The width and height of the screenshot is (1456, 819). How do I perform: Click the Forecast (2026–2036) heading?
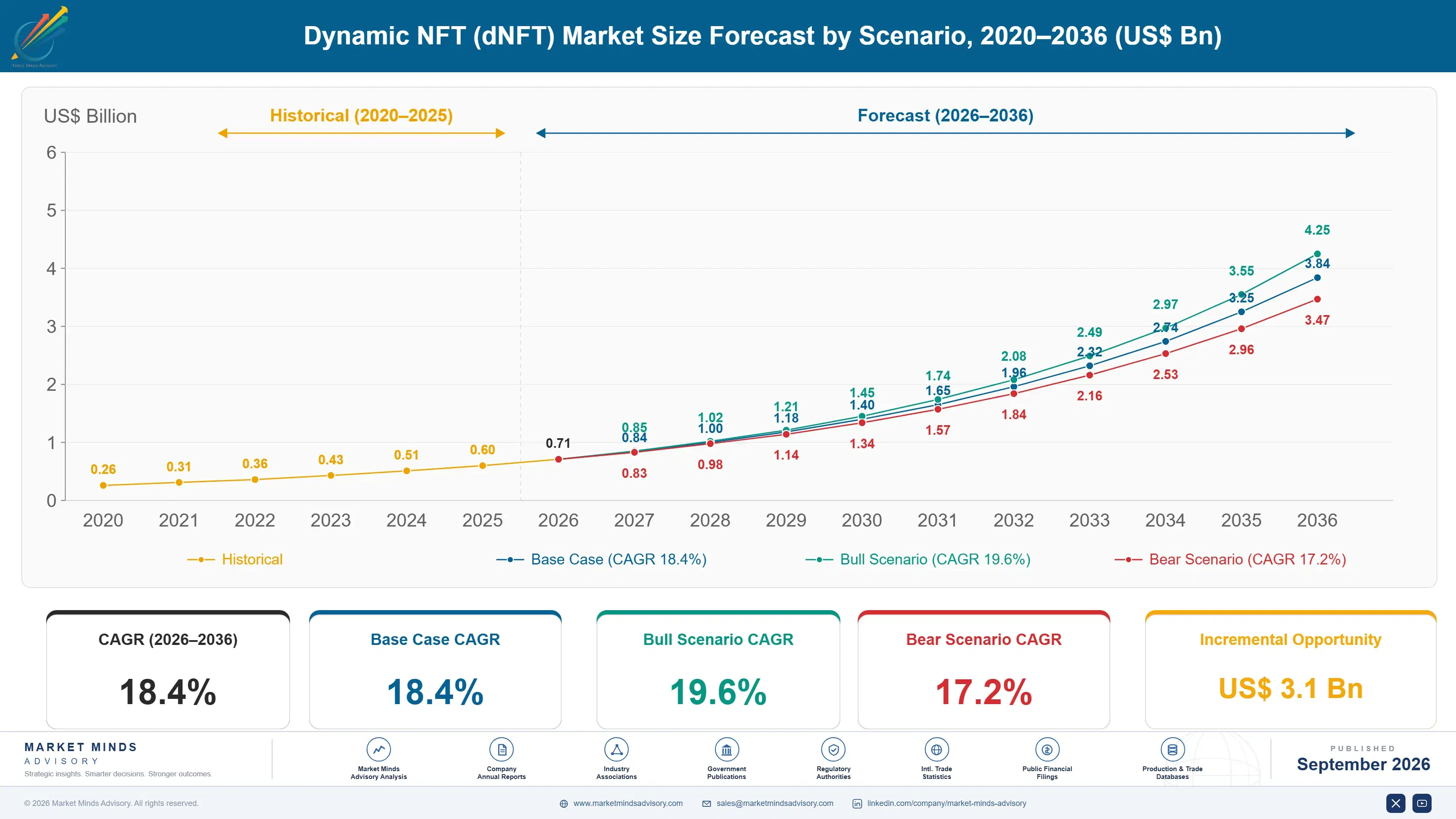tap(945, 116)
